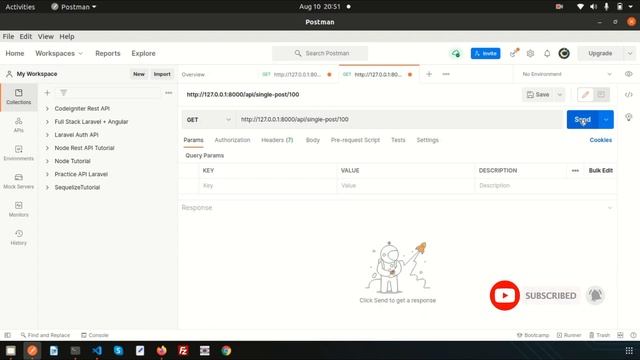640x360 pixels.
Task: Open the View menu
Action: (x=46, y=36)
